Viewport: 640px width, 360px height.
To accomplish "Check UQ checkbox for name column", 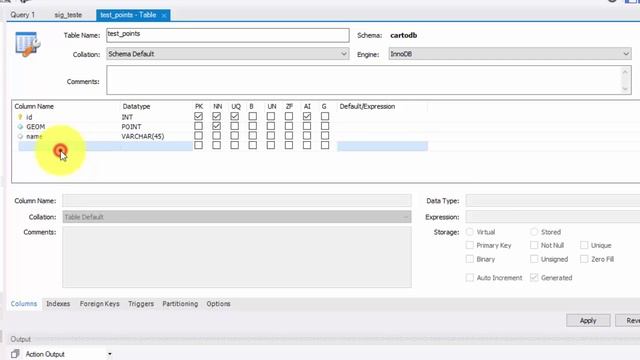I will [235, 136].
